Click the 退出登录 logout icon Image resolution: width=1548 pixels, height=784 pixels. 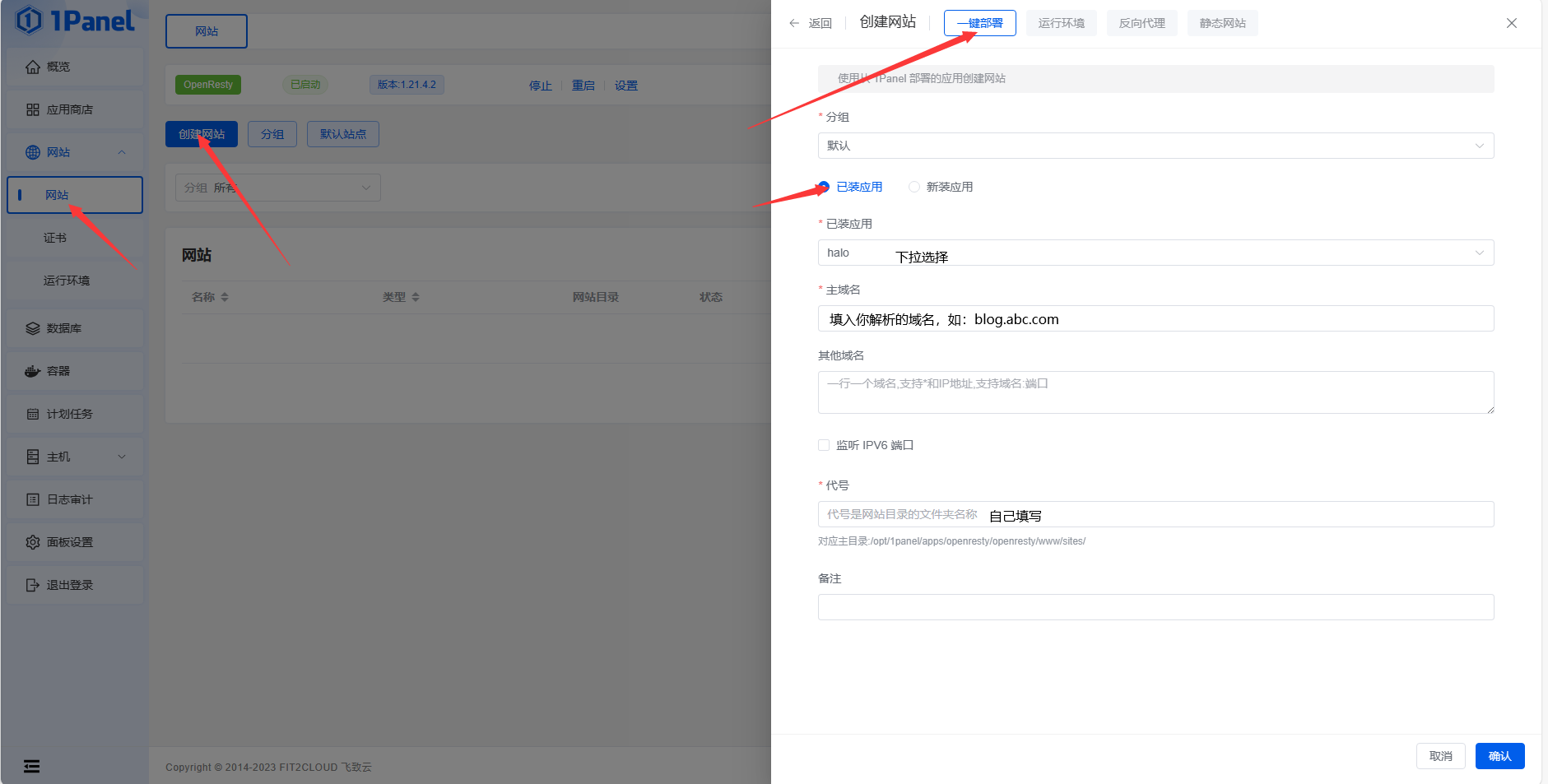[33, 585]
